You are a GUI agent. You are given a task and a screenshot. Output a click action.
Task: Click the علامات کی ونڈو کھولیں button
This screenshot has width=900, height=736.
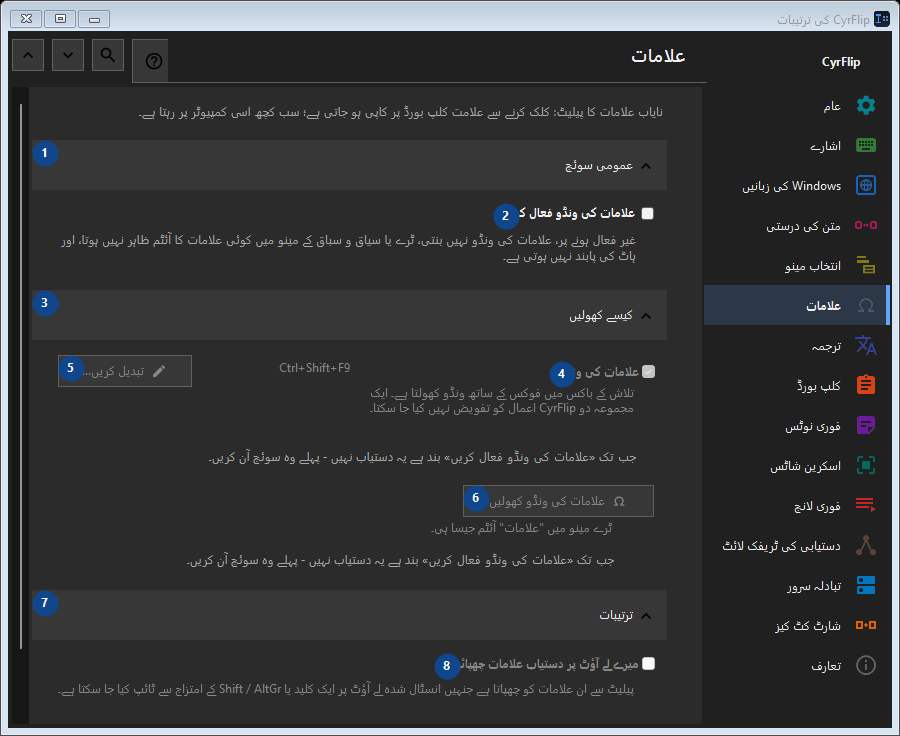(558, 501)
